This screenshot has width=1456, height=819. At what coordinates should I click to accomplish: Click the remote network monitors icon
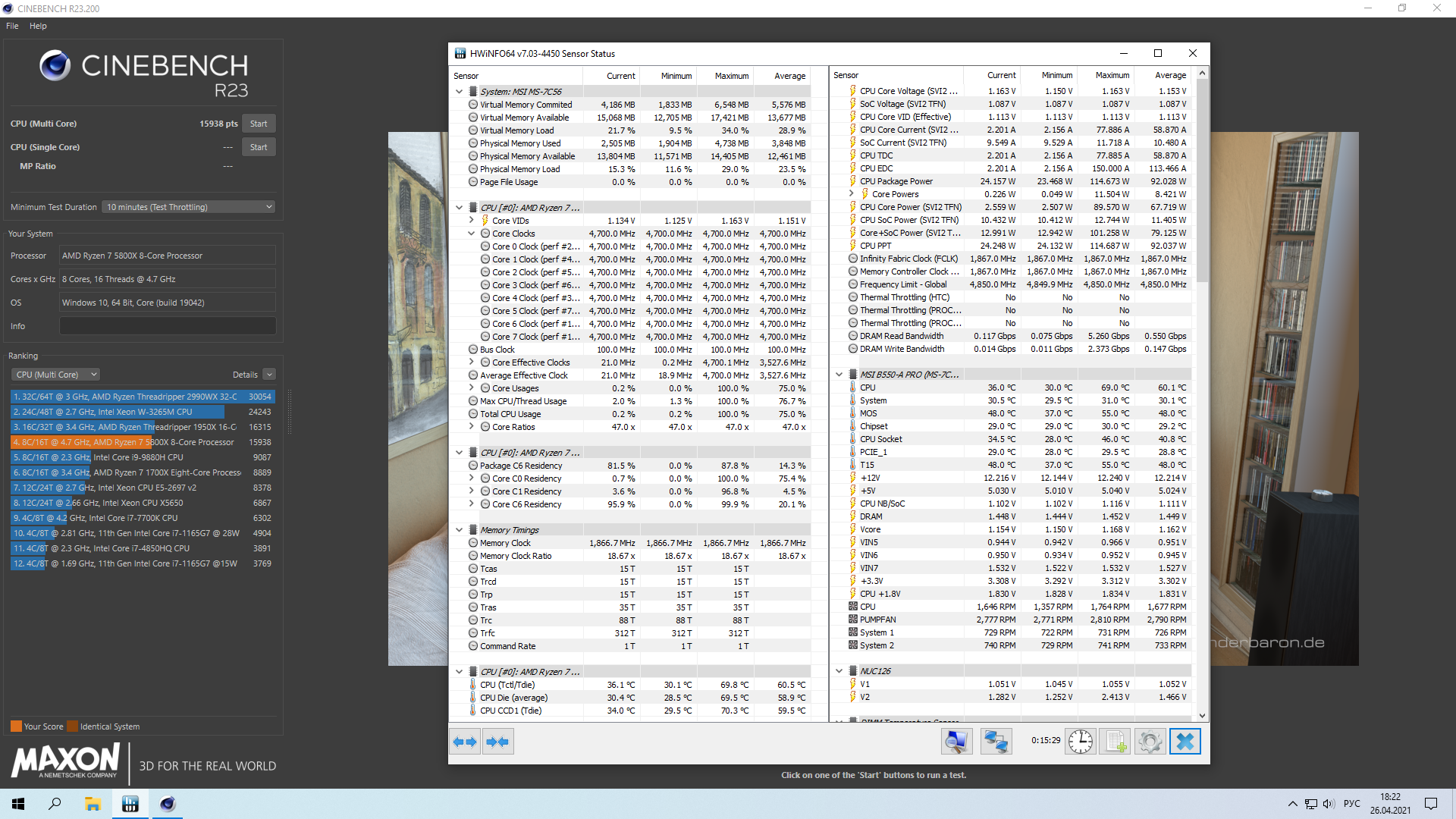click(996, 742)
